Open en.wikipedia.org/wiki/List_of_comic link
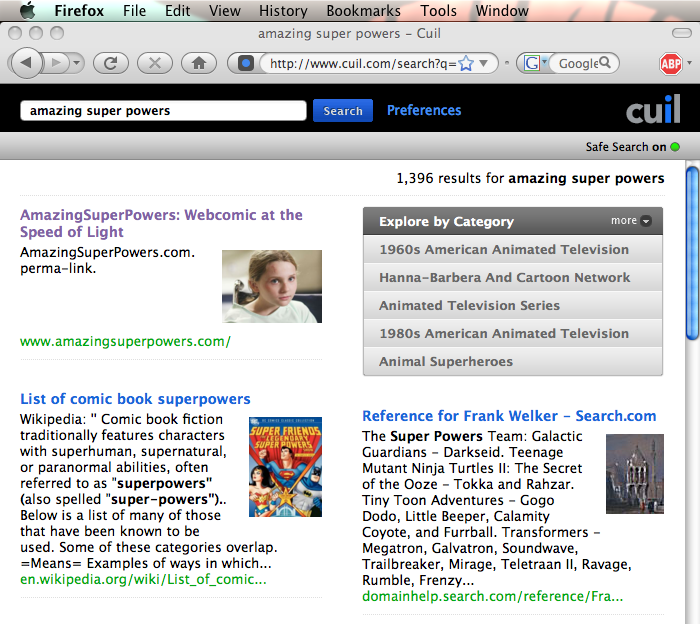This screenshot has width=700, height=624. coord(143,579)
